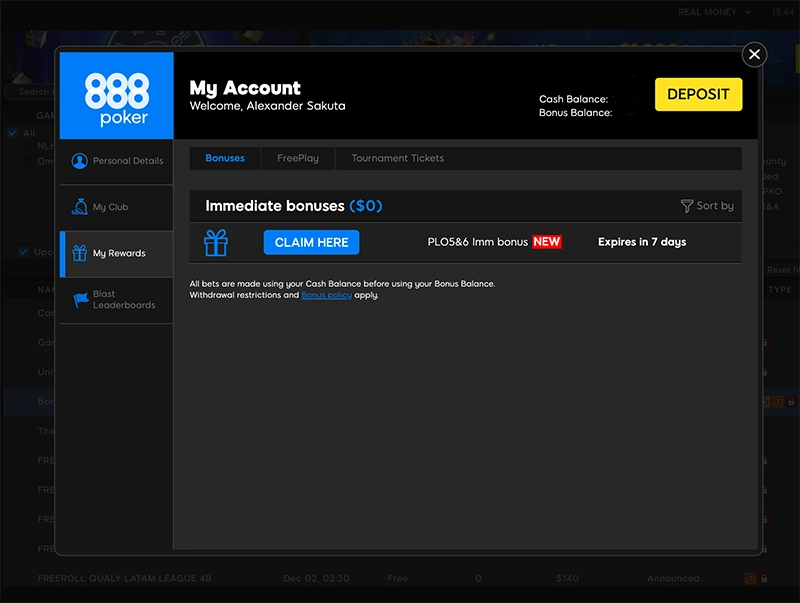Image resolution: width=800 pixels, height=603 pixels.
Task: Click the $140 prize value in the lobby
Action: 567,579
